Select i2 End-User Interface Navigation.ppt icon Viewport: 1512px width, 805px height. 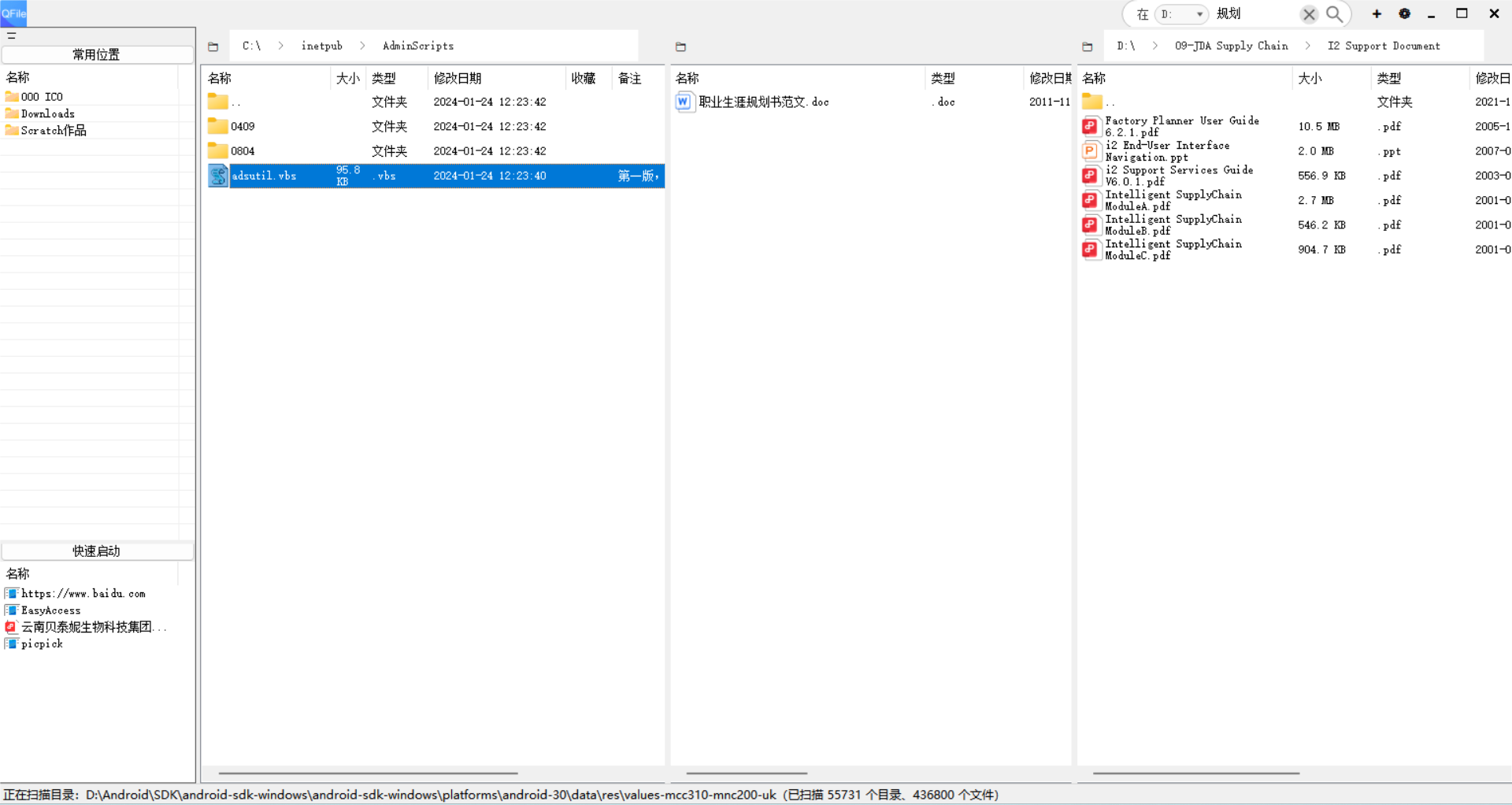[x=1091, y=150]
